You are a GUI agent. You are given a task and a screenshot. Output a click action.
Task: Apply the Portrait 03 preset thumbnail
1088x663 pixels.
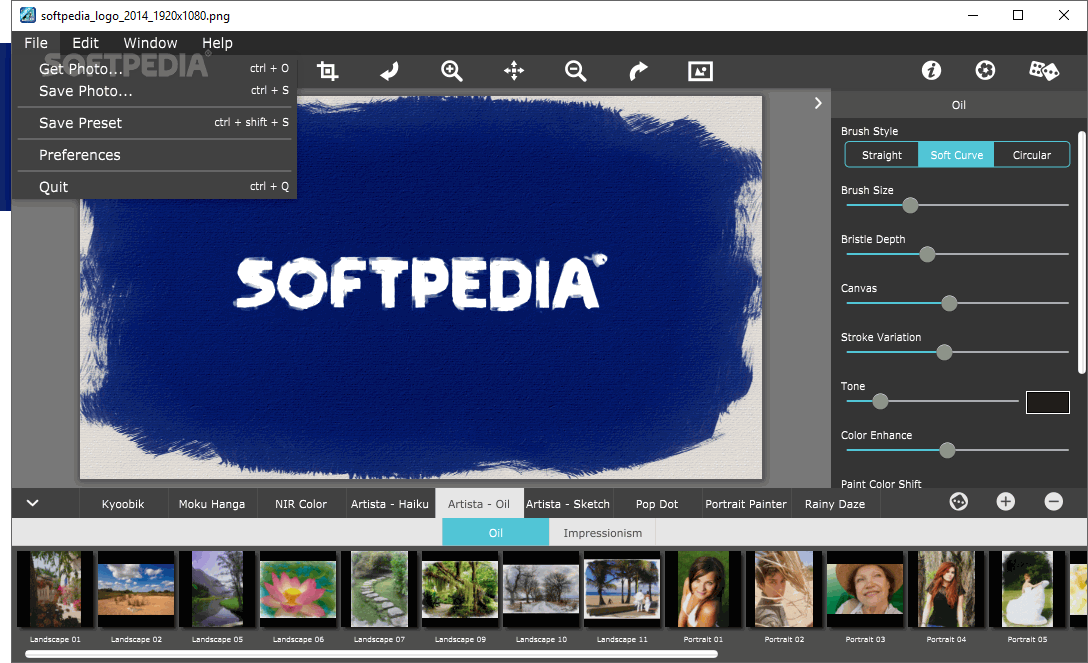[865, 589]
